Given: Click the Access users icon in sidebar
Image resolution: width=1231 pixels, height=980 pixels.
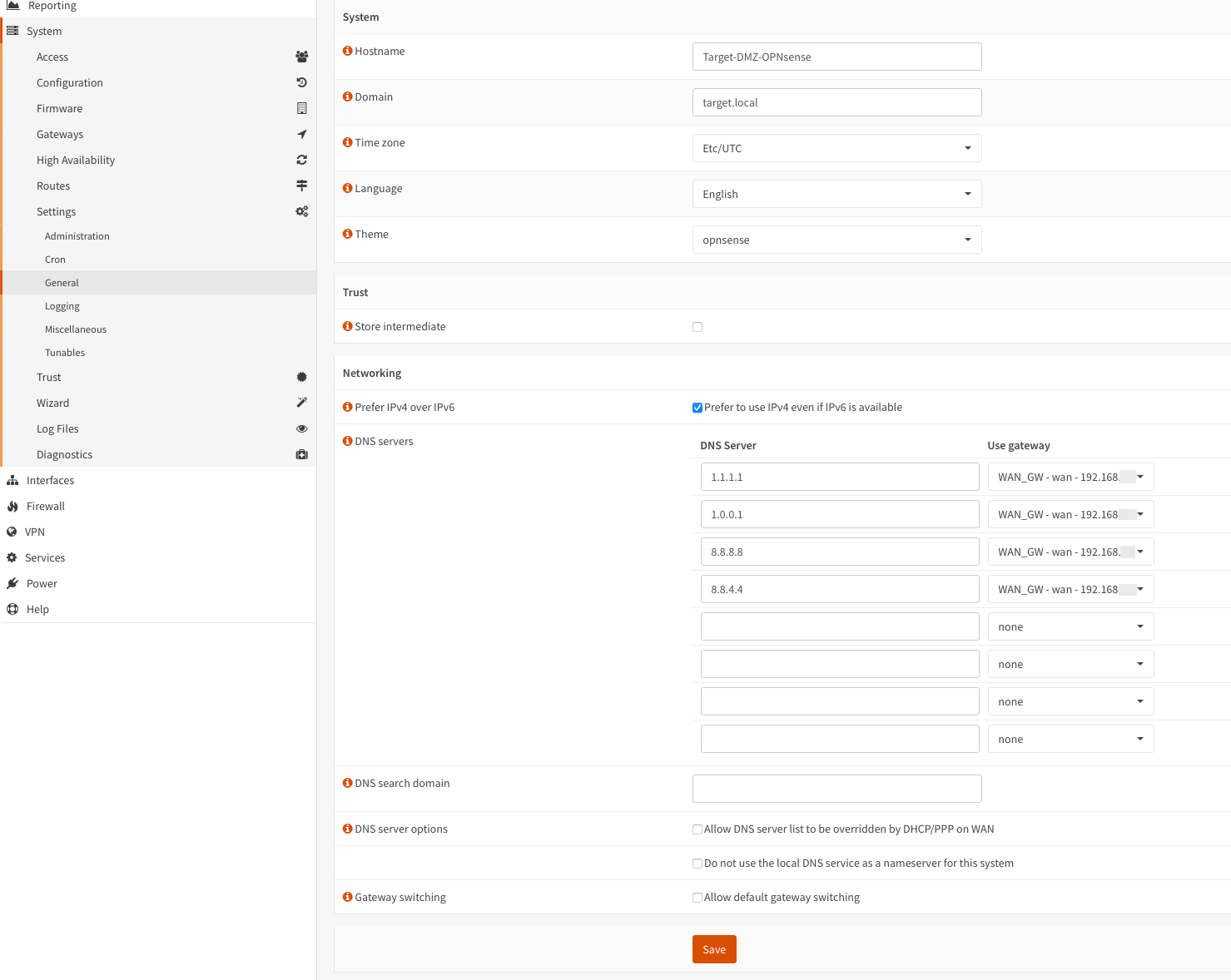Looking at the screenshot, I should tap(301, 57).
